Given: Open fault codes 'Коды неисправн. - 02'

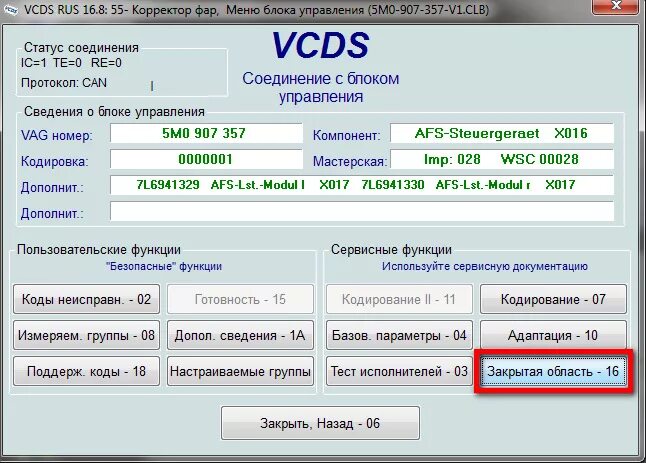Looking at the screenshot, I should (86, 299).
